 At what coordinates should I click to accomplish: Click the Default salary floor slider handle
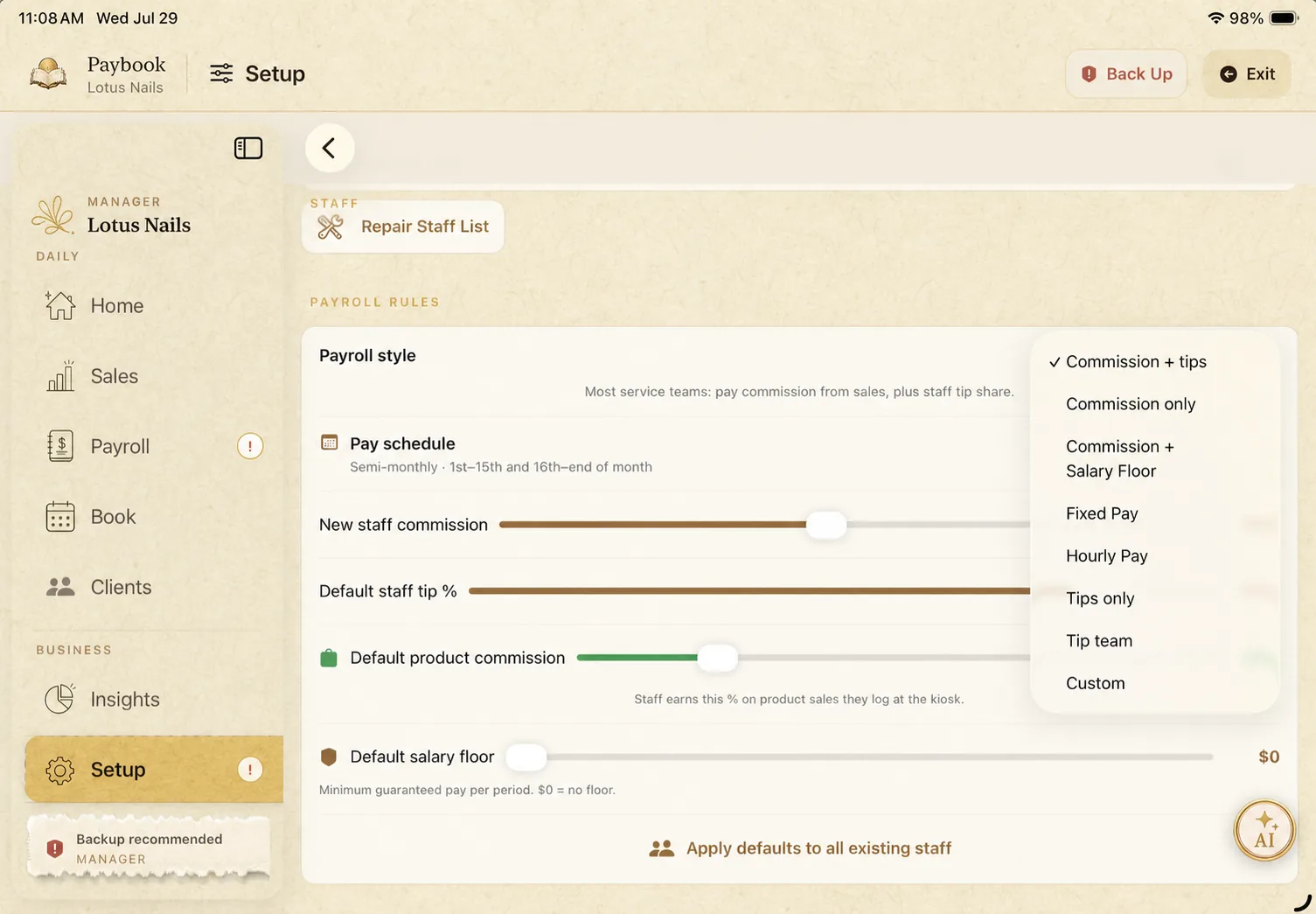coord(526,757)
